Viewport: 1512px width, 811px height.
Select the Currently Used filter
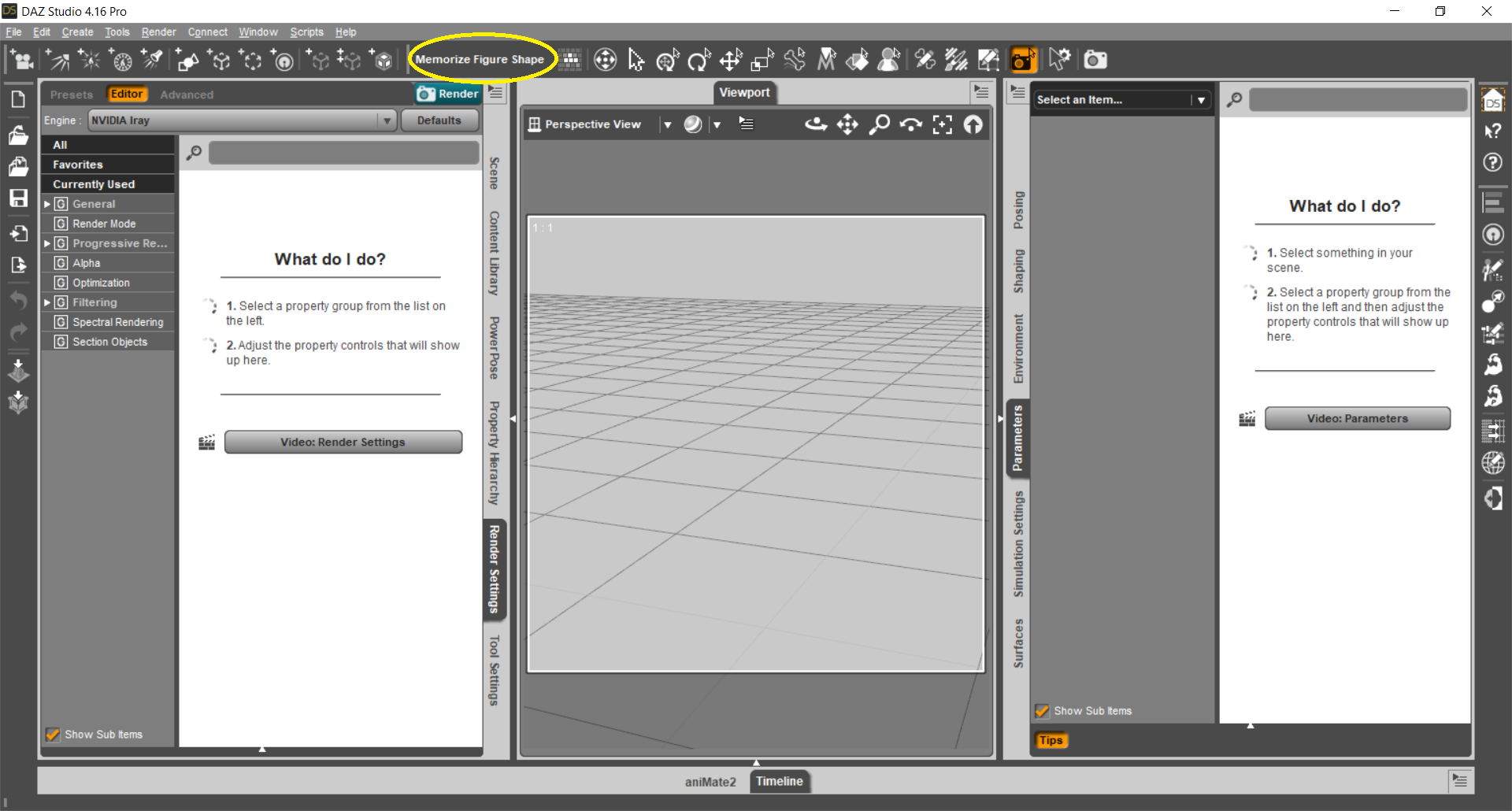click(109, 184)
